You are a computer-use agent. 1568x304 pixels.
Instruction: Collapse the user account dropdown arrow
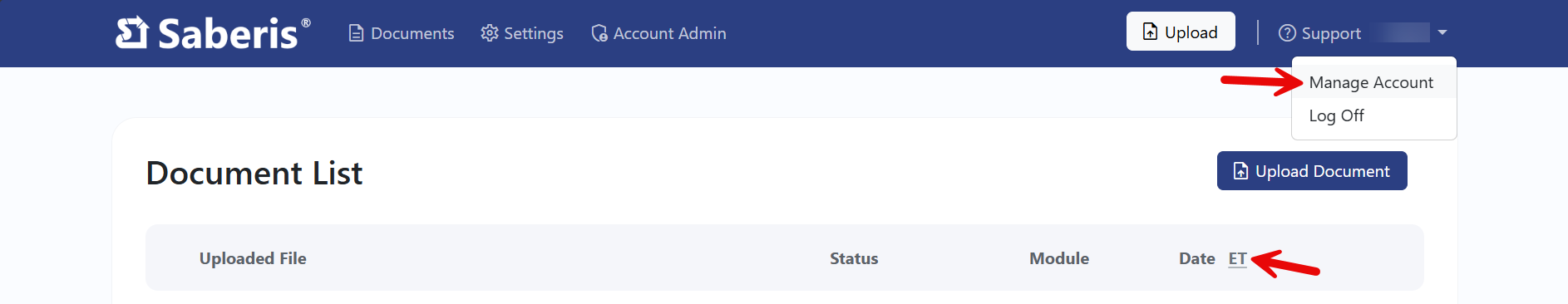click(x=1442, y=32)
